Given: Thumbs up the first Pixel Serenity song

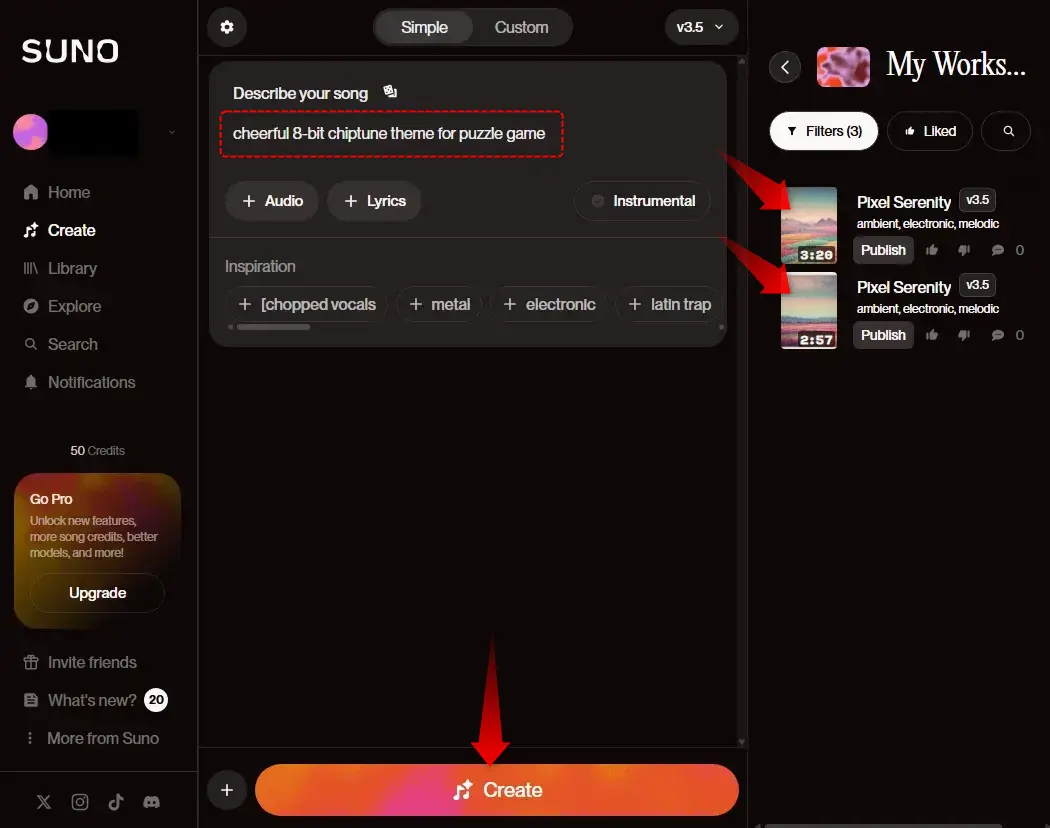Looking at the screenshot, I should [932, 250].
